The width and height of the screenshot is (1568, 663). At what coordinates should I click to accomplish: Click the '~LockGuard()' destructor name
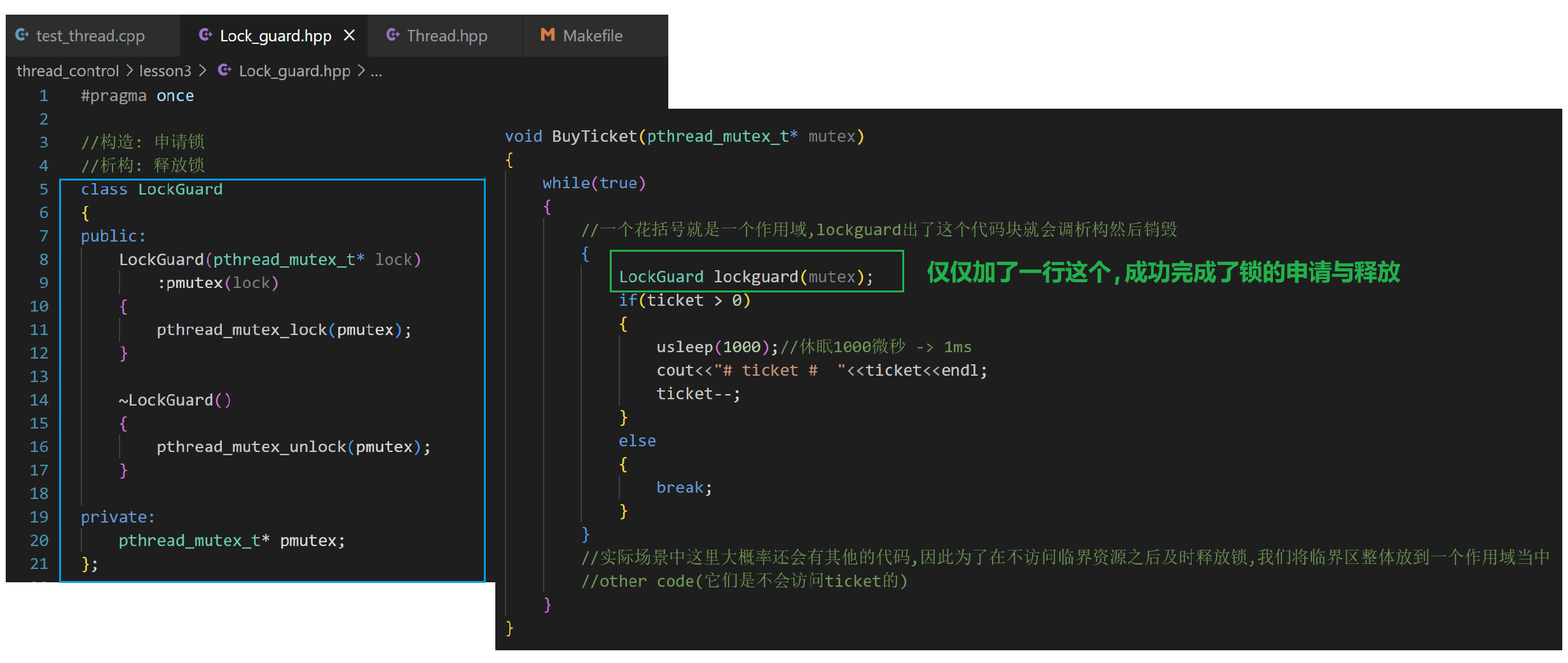pyautogui.click(x=175, y=400)
